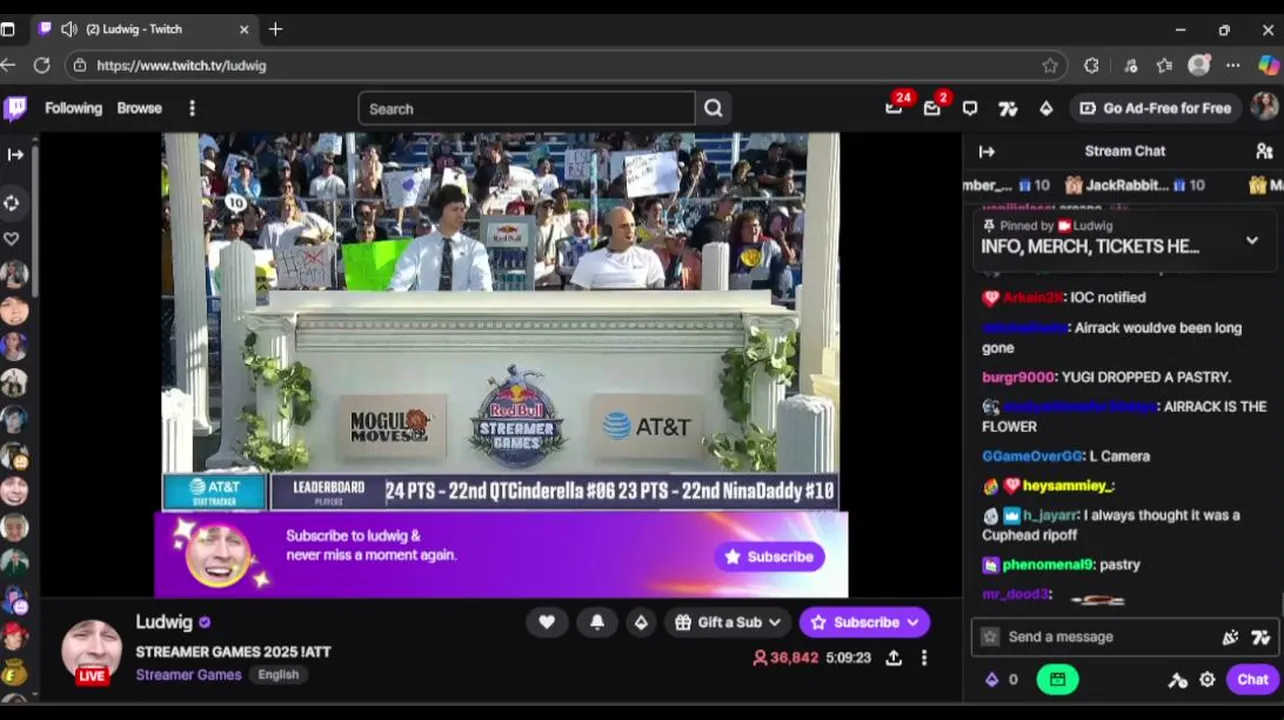1284x720 pixels.
Task: Open the Copilot icon in browser toolbar
Action: pos(1268,65)
